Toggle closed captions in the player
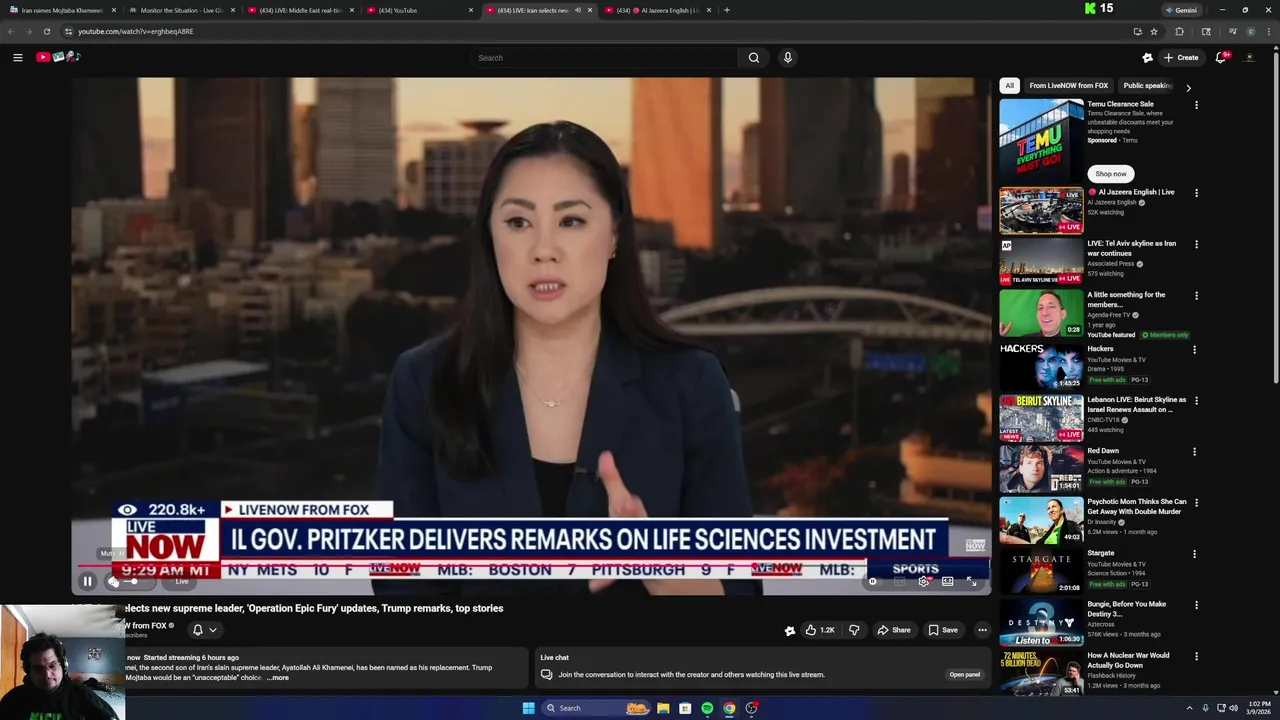1280x720 pixels. [x=899, y=581]
